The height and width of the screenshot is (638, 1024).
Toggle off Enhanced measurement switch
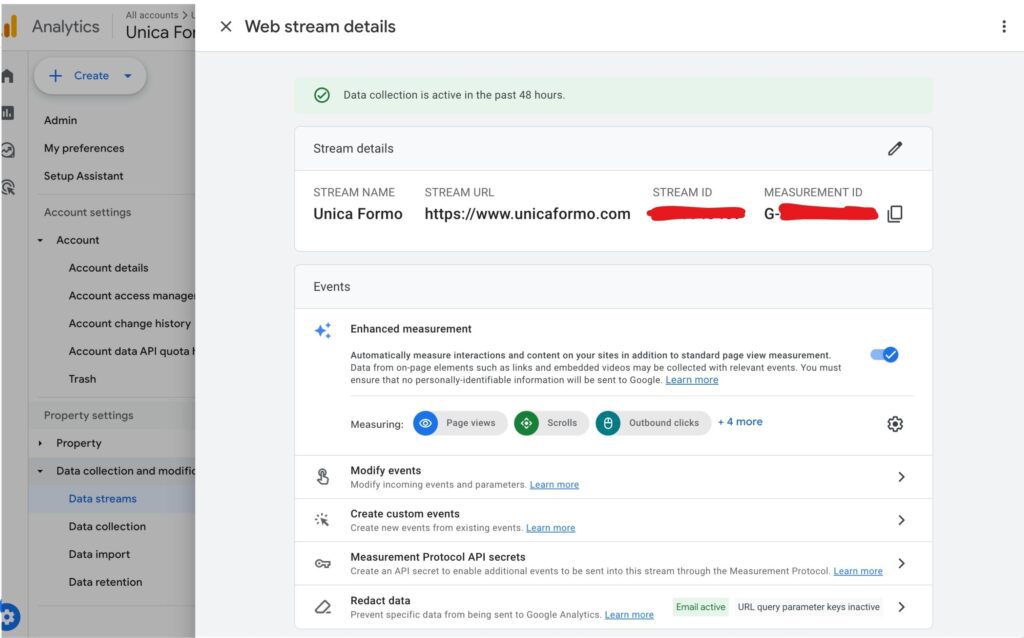[x=884, y=355]
